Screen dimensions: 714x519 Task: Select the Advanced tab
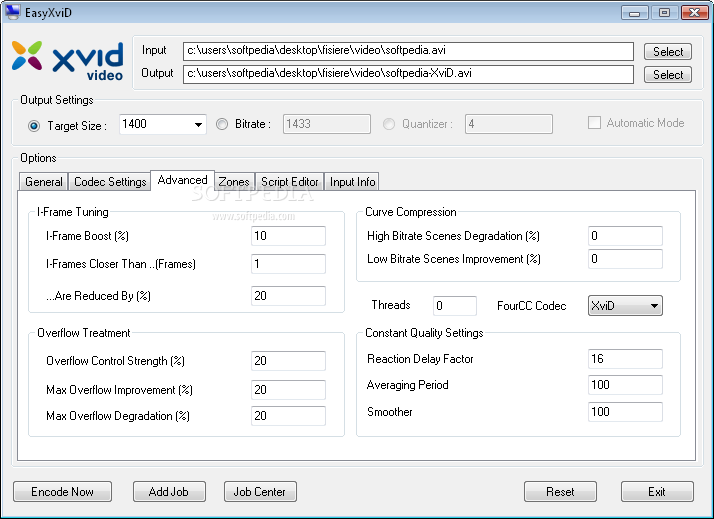(182, 180)
